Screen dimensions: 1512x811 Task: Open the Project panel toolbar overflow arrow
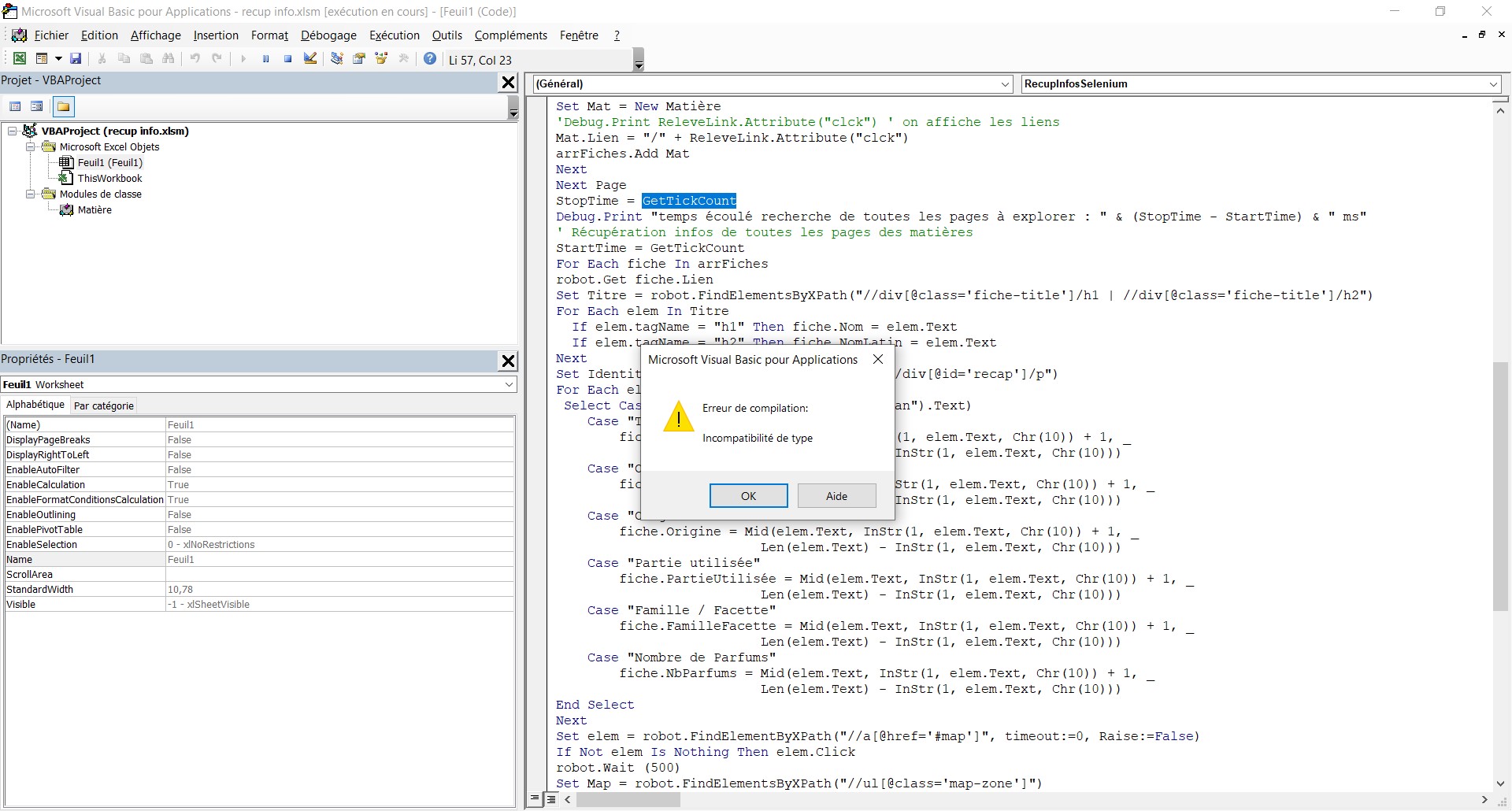pos(513,107)
